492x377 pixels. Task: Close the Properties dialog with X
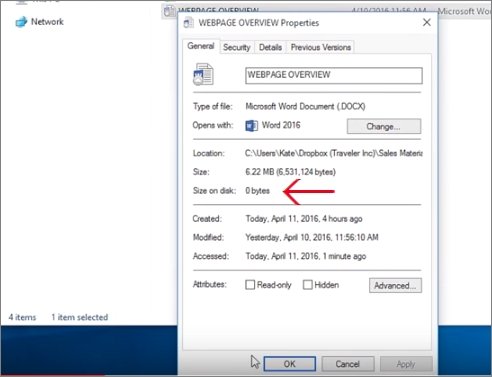coord(427,22)
